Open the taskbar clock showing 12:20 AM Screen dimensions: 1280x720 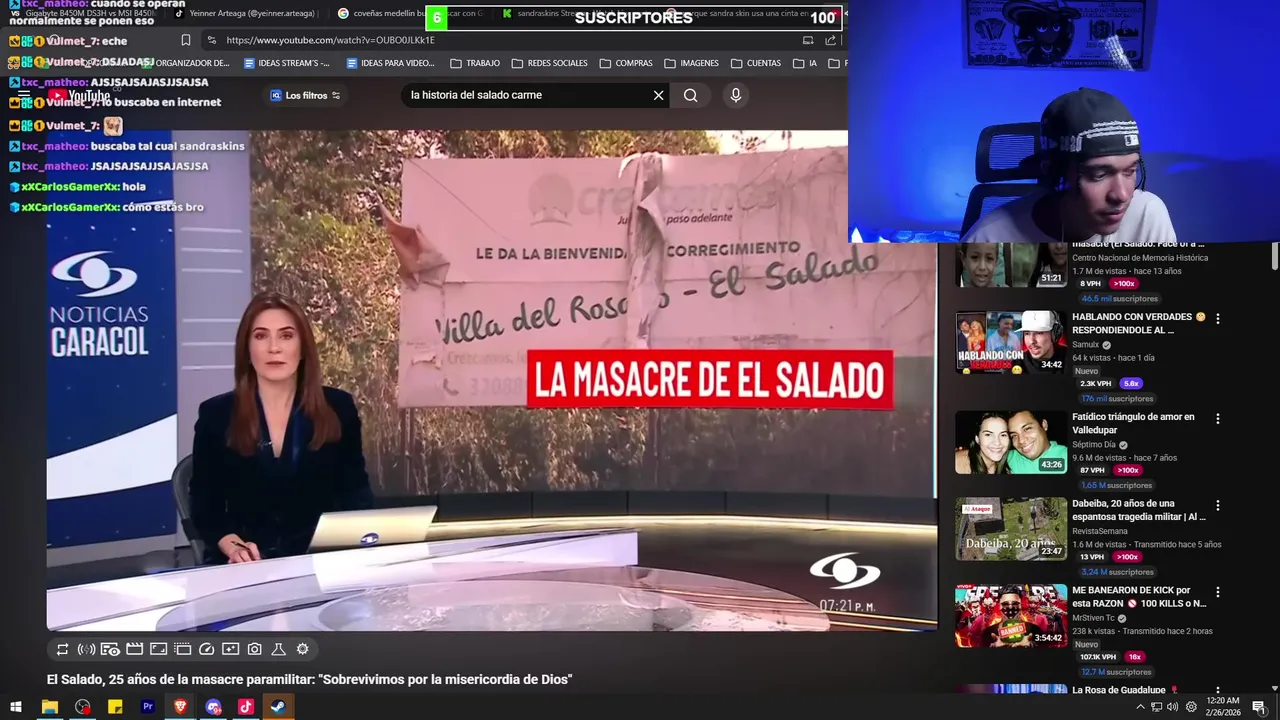click(x=1225, y=707)
